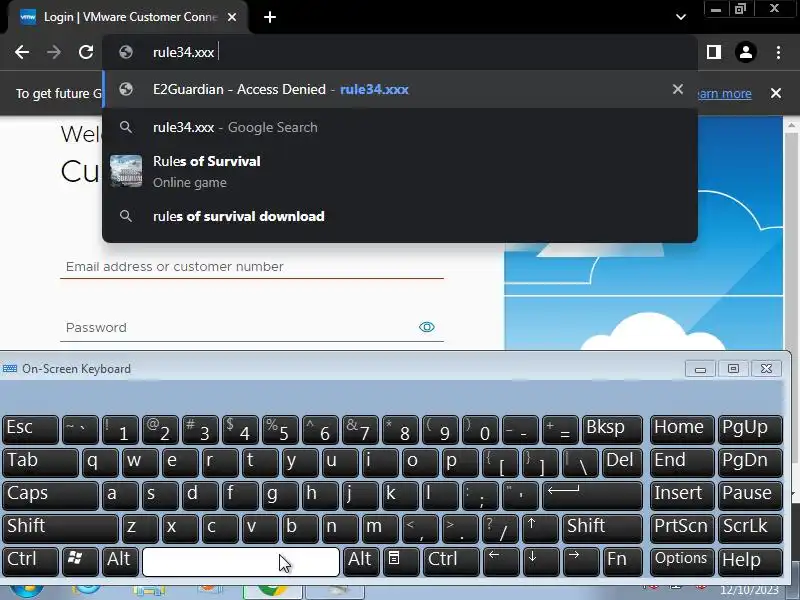Click the taskbar date 12/10/2023
The width and height of the screenshot is (800, 600).
coord(749,591)
